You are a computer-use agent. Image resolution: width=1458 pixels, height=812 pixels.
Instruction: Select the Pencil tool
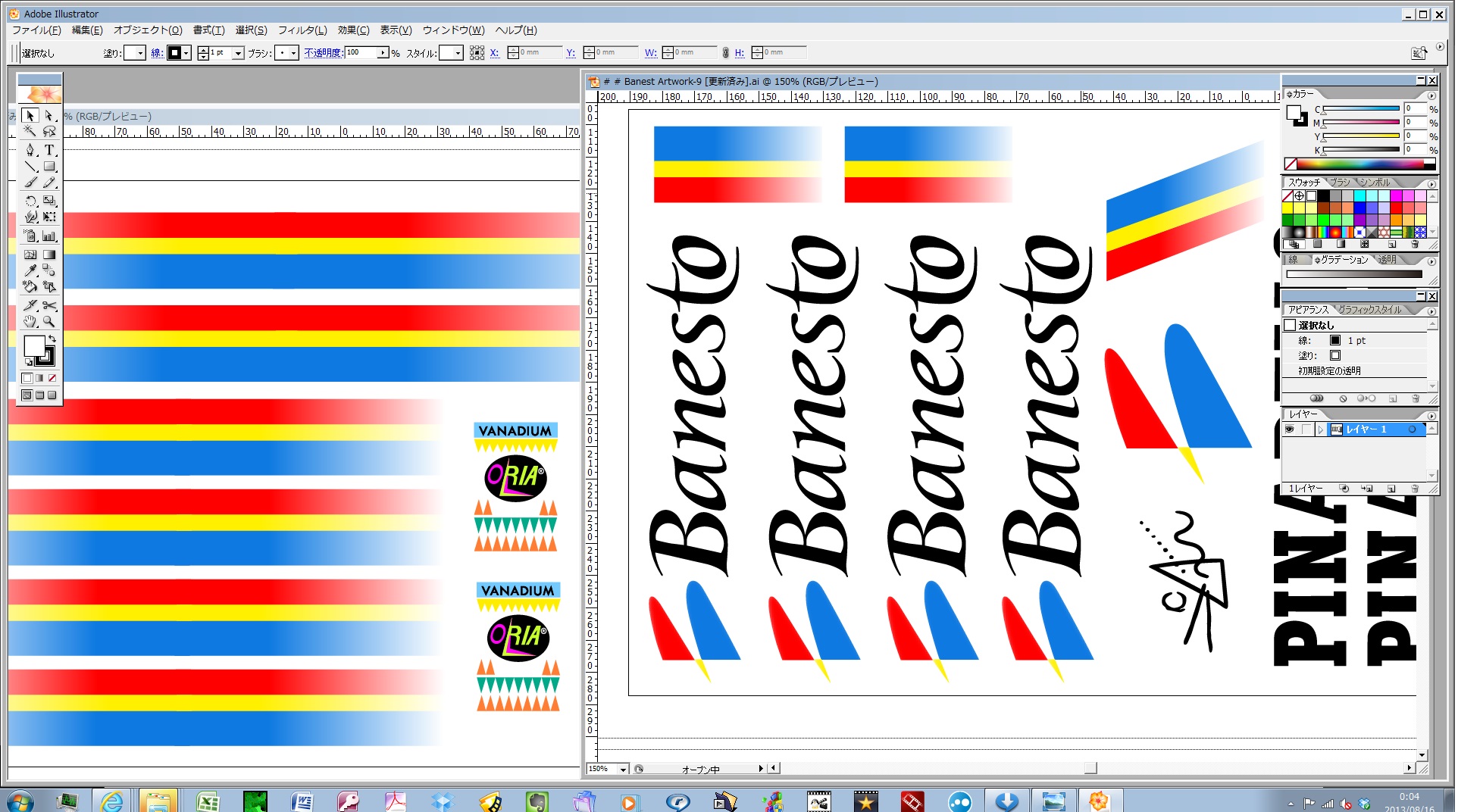pyautogui.click(x=49, y=183)
